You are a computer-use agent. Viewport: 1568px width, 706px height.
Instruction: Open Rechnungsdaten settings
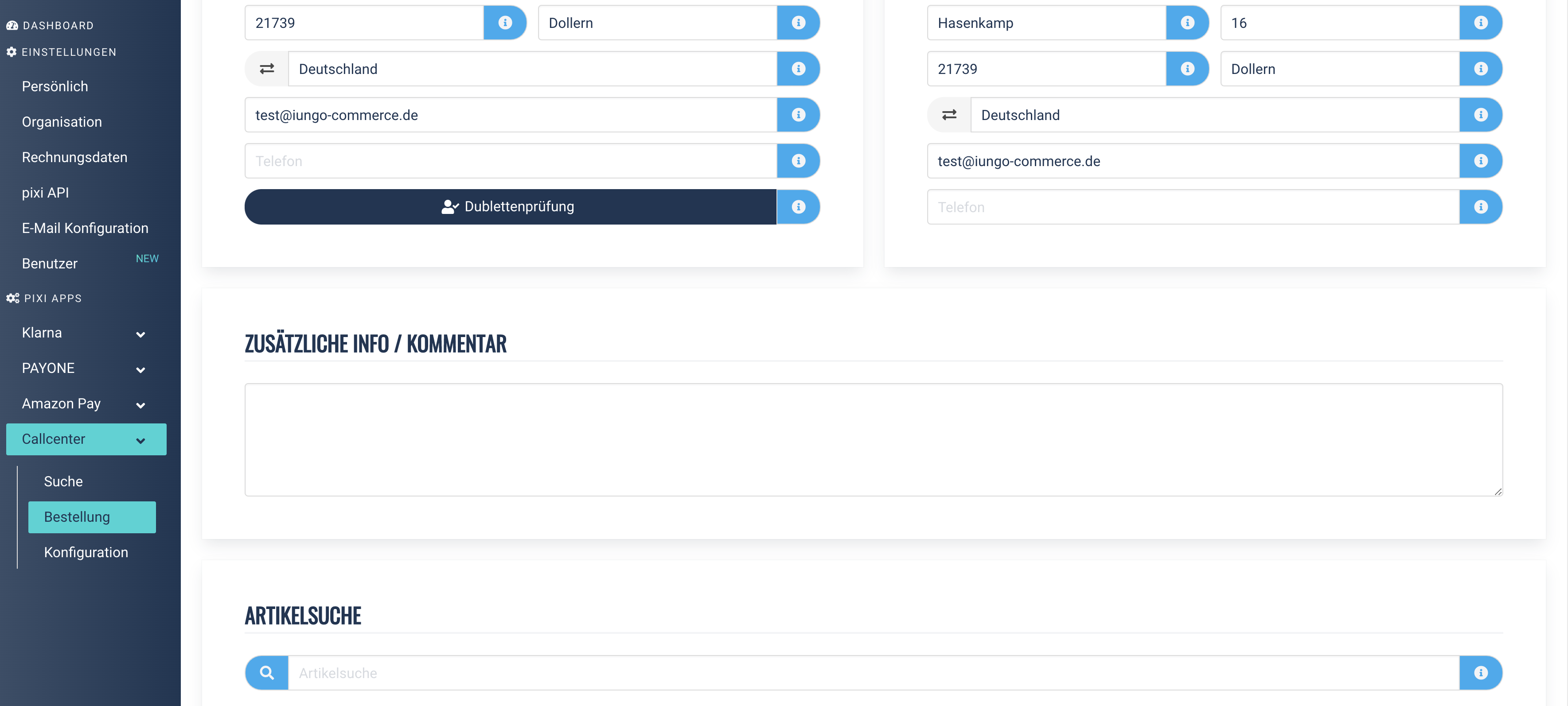[x=75, y=158]
